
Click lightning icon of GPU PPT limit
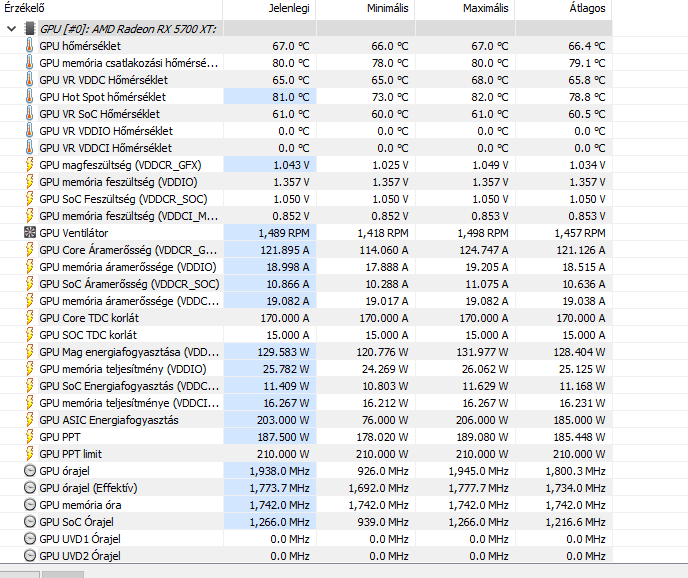point(29,454)
